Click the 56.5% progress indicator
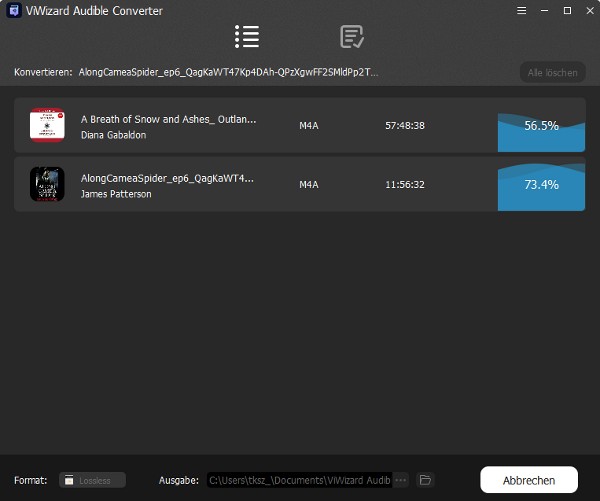Image resolution: width=600 pixels, height=501 pixels. [x=541, y=126]
